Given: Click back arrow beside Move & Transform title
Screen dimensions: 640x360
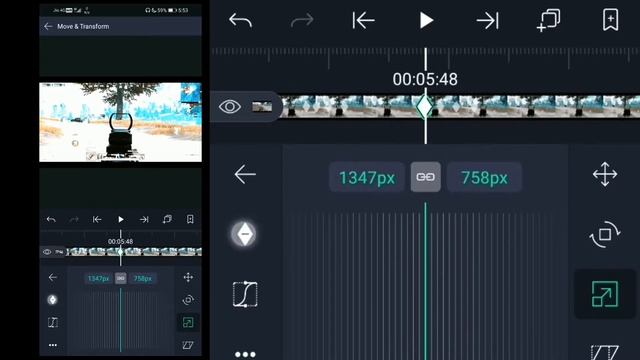Looking at the screenshot, I should coord(48,26).
